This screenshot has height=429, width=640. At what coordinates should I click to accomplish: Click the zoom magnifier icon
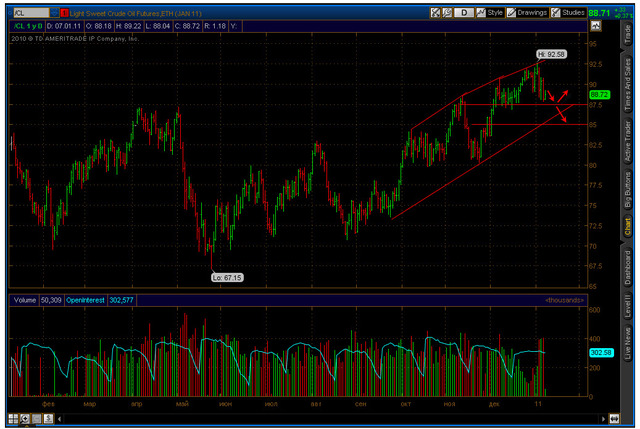click(25, 418)
